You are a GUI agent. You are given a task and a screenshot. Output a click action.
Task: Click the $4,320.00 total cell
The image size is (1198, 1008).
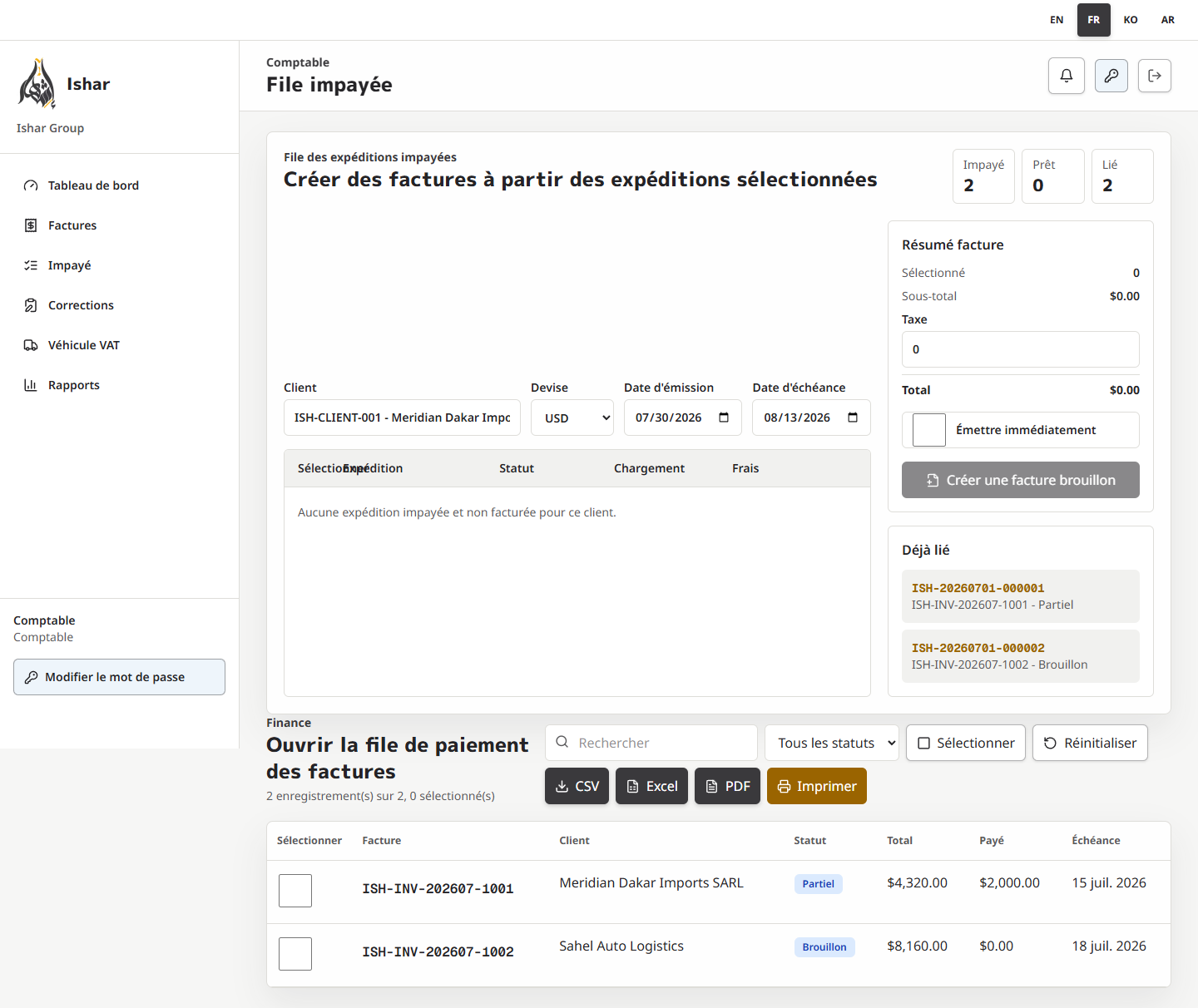[917, 883]
